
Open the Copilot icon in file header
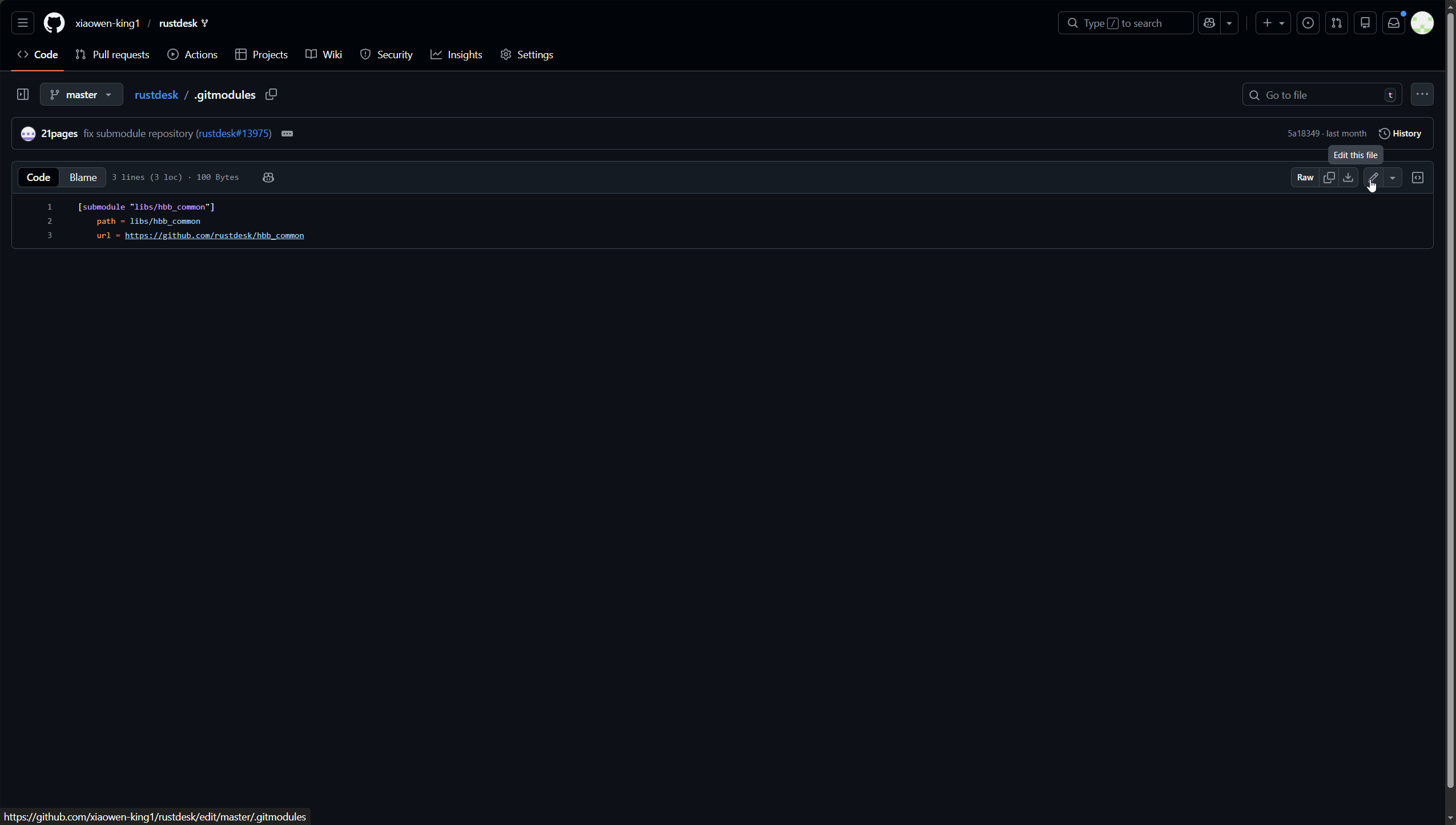(x=268, y=178)
